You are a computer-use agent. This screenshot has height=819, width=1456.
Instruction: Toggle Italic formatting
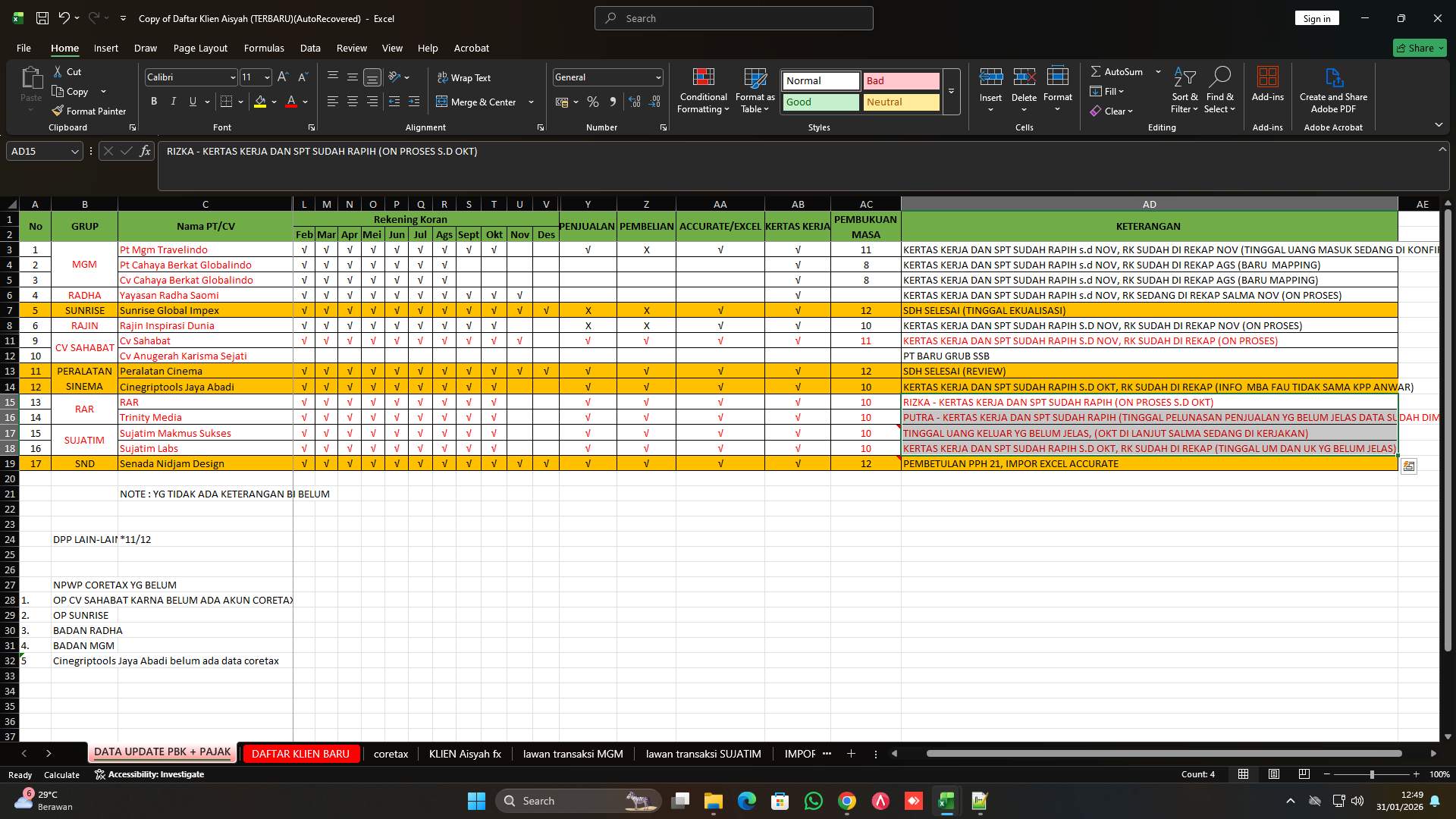pos(174,102)
